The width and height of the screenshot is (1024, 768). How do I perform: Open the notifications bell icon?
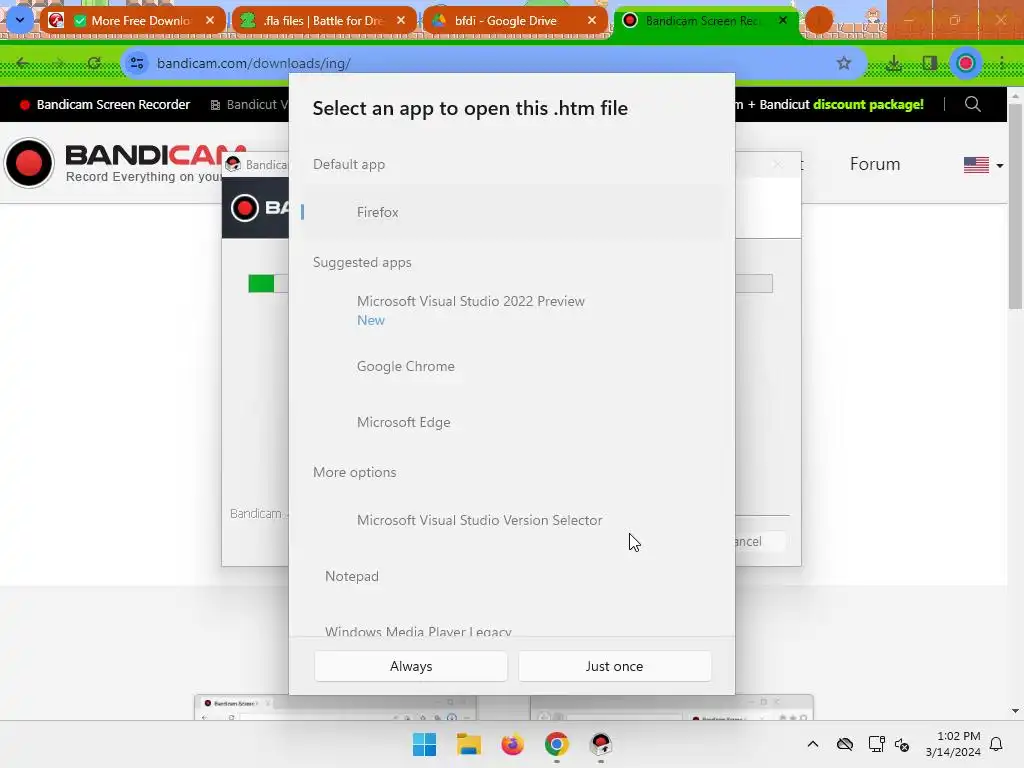997,744
